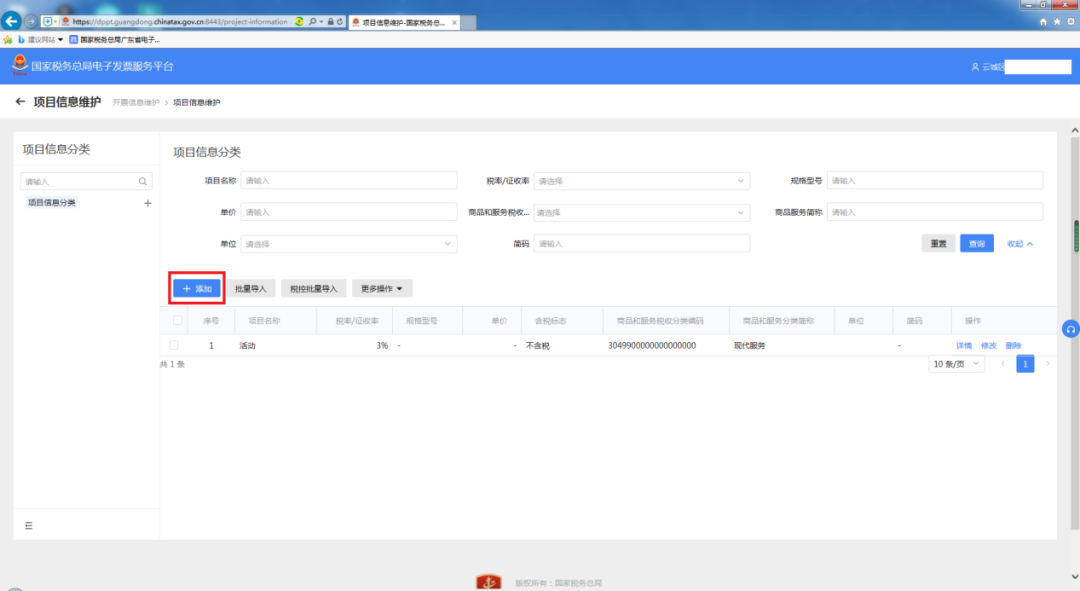Close the 项目信息维护 browser tab
This screenshot has height=591, width=1080.
tap(455, 23)
